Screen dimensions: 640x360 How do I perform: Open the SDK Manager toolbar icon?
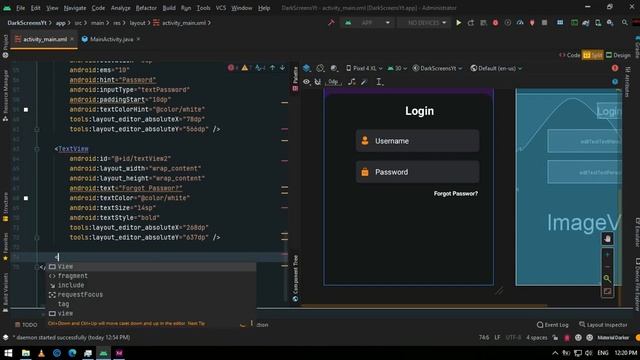610,23
